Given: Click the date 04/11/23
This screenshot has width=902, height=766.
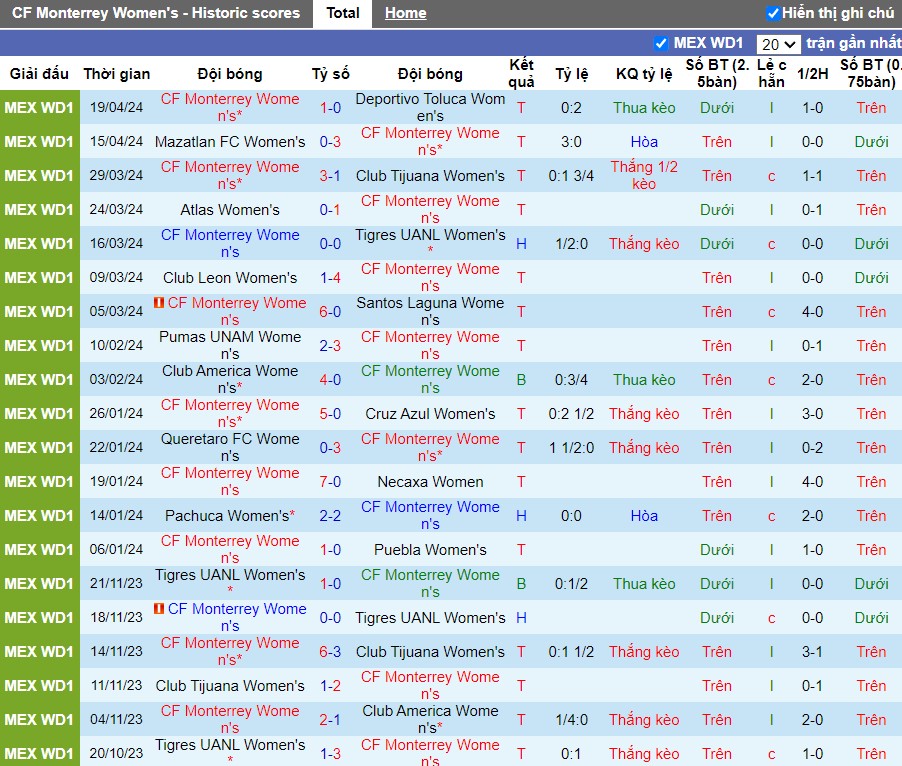Looking at the screenshot, I should [x=116, y=719].
